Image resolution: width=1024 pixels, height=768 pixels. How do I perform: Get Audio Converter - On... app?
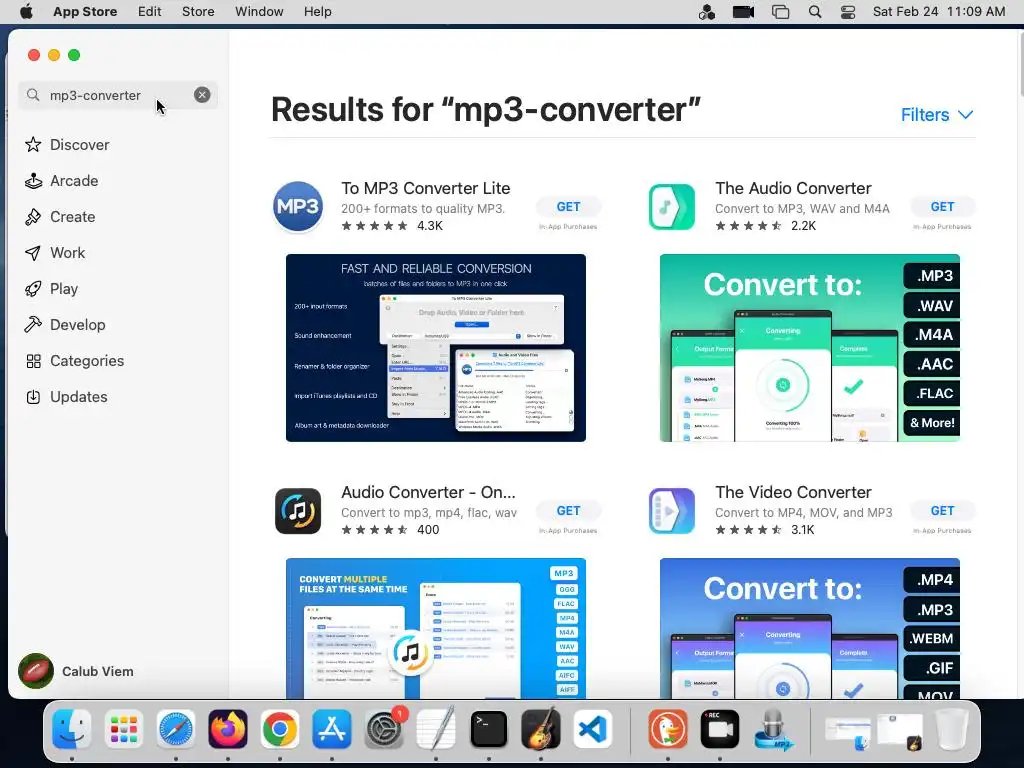tap(568, 511)
